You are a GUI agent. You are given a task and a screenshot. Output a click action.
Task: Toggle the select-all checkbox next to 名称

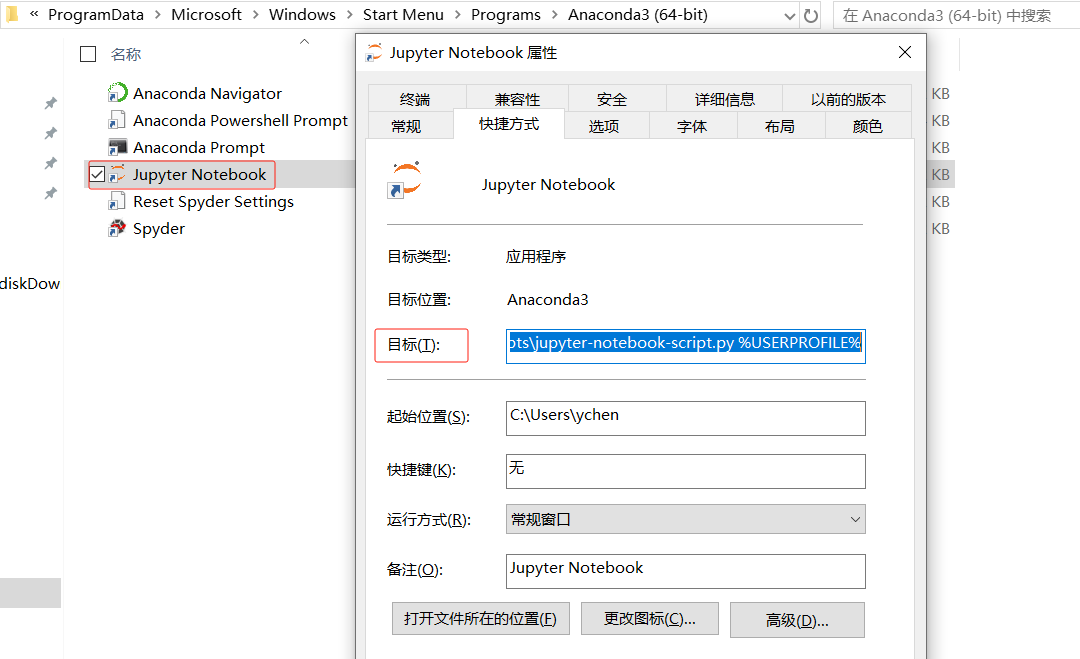pyautogui.click(x=88, y=54)
